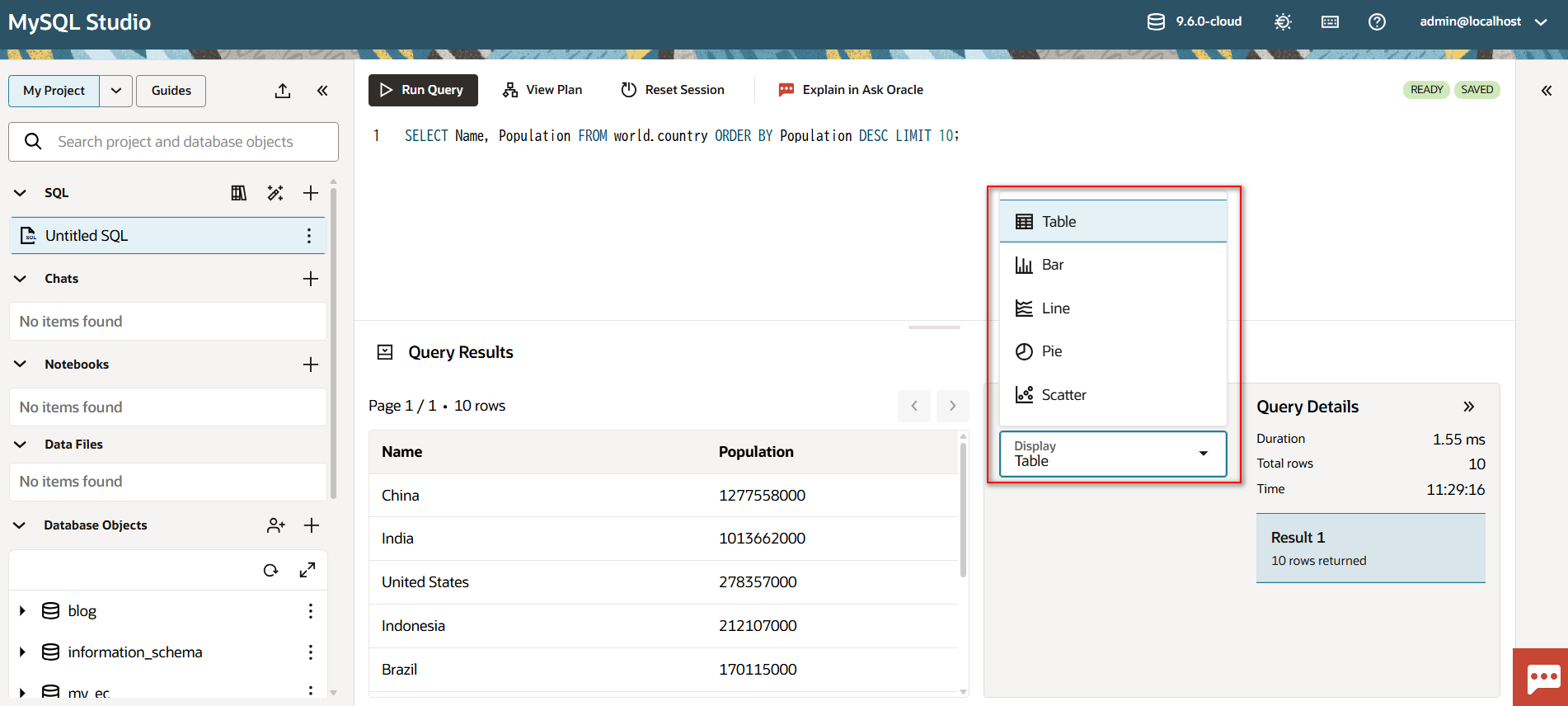Collapse the left sidebar with double chevron
Viewport: 1568px width, 706px height.
[322, 91]
